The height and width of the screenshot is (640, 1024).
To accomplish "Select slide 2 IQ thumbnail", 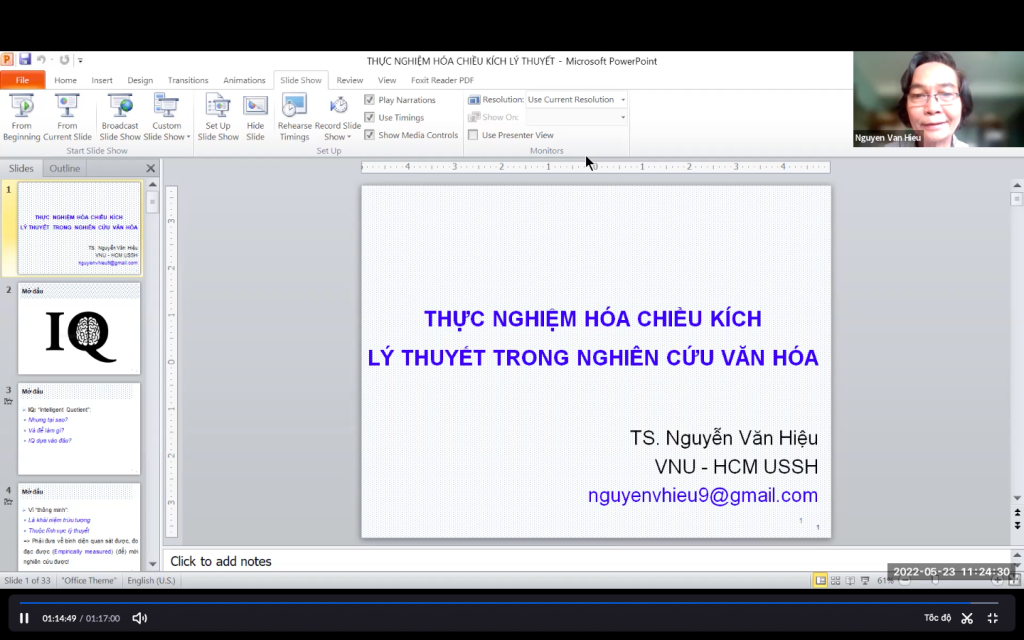I will (x=79, y=328).
